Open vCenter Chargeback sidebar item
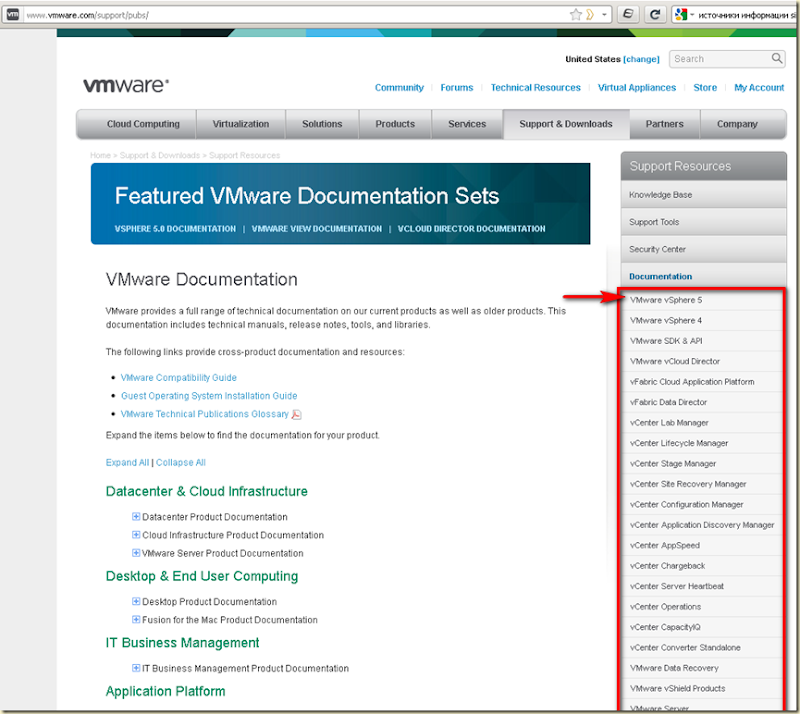This screenshot has height=714, width=800. pyautogui.click(x=702, y=565)
